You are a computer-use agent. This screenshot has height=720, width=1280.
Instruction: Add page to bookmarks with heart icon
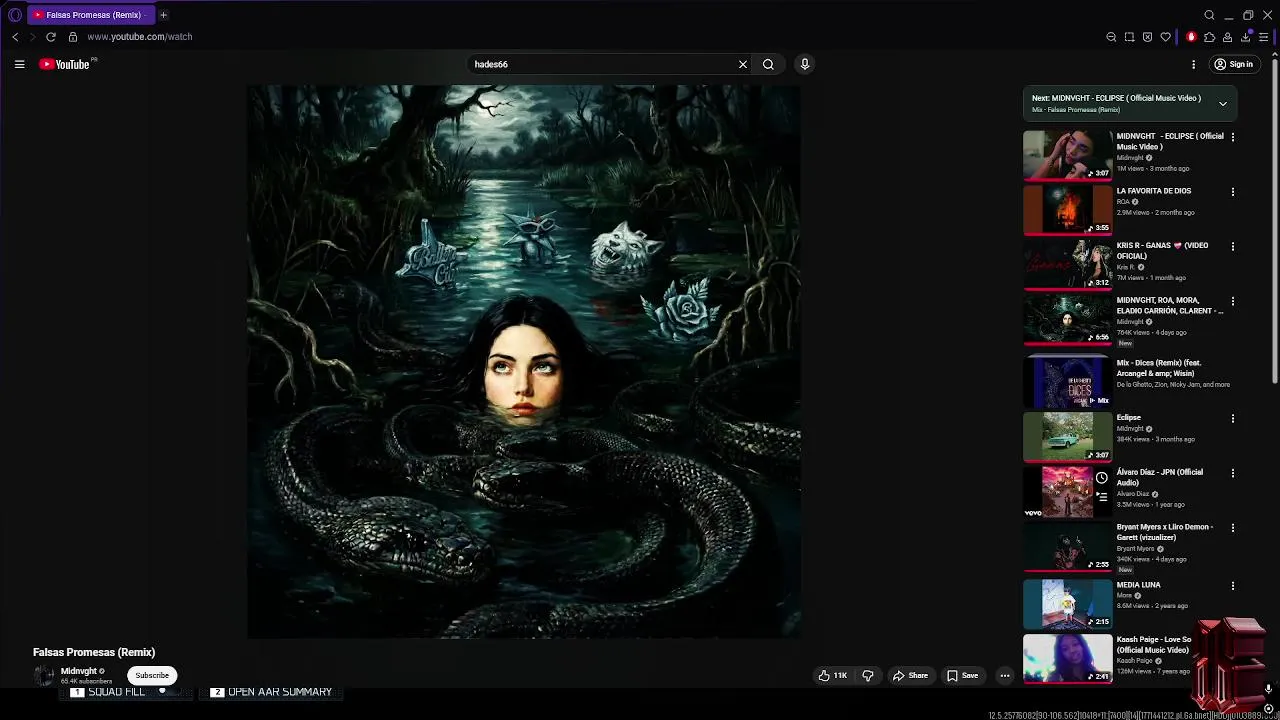point(1165,37)
